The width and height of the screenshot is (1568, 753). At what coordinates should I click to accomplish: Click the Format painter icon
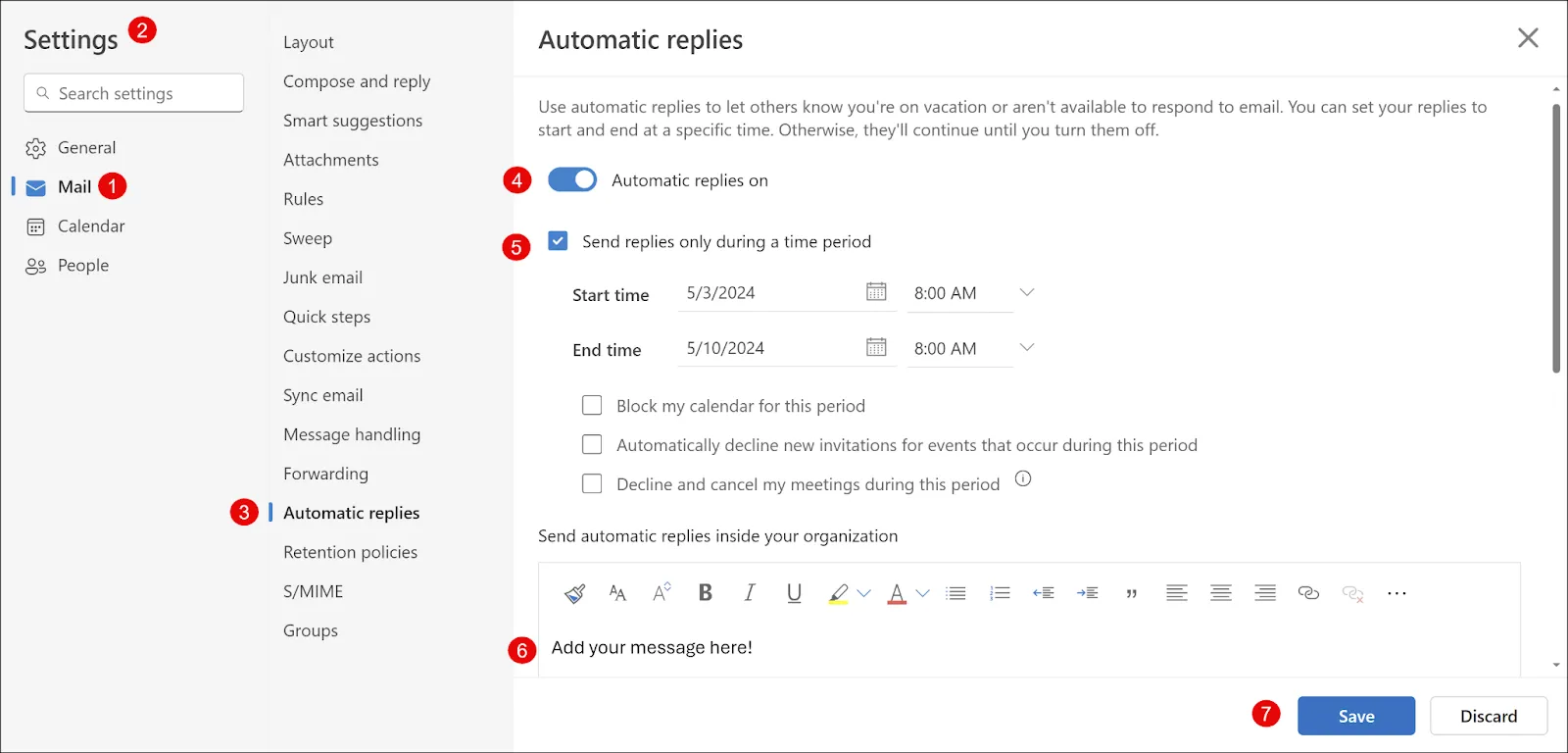click(574, 593)
